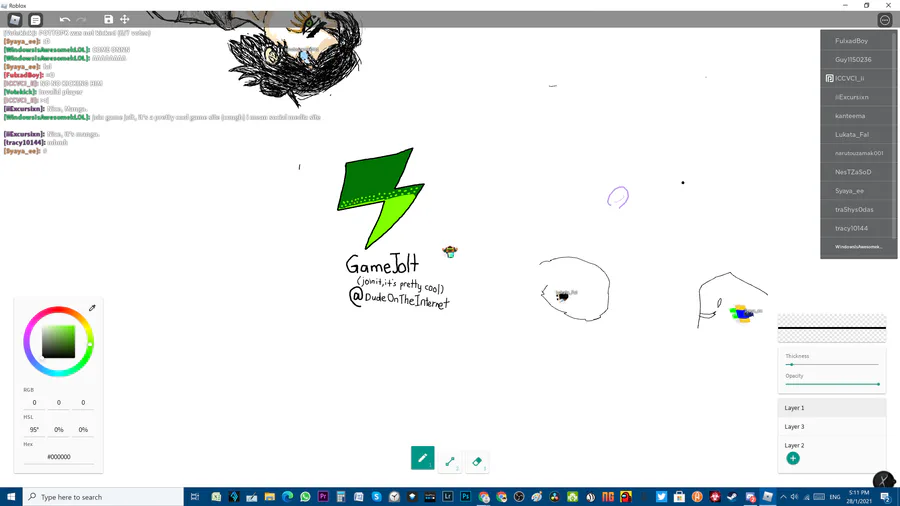Open File Explorer from taskbar
Viewport: 900px width, 506px height.
tap(269, 497)
